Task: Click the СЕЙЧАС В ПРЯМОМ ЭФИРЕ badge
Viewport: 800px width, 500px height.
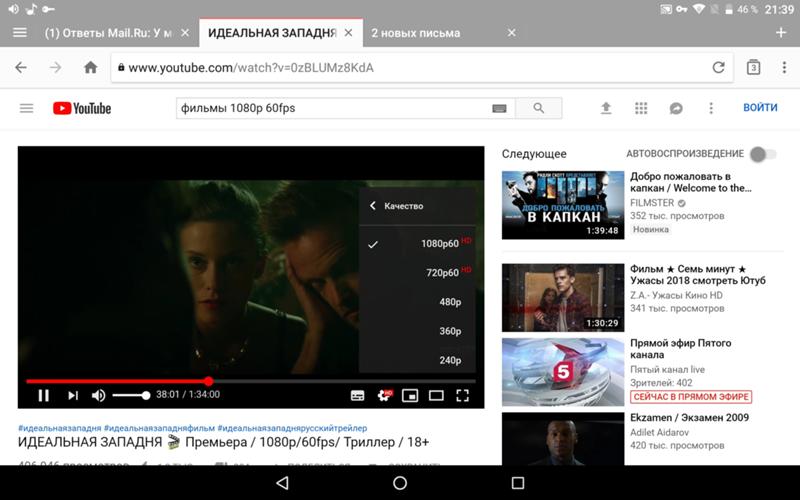Action: (x=691, y=396)
